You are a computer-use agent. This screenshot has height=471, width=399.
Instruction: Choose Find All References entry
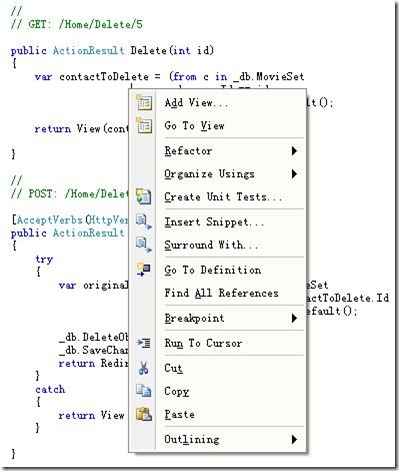coord(218,293)
